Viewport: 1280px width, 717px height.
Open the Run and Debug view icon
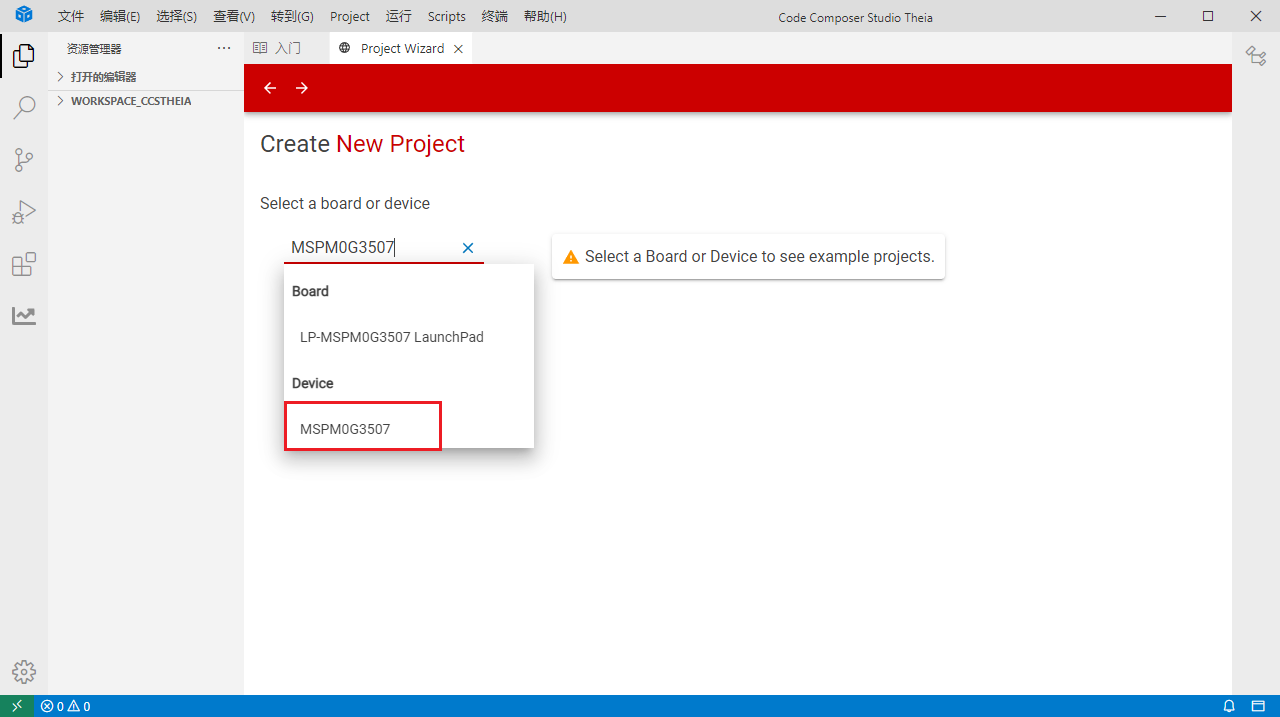point(24,212)
